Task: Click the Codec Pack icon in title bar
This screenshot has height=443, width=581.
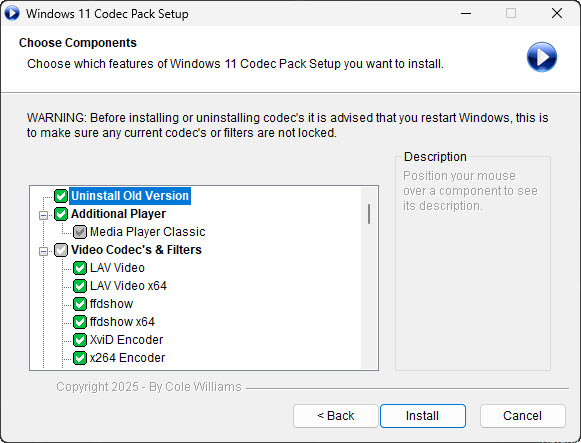Action: [12, 13]
